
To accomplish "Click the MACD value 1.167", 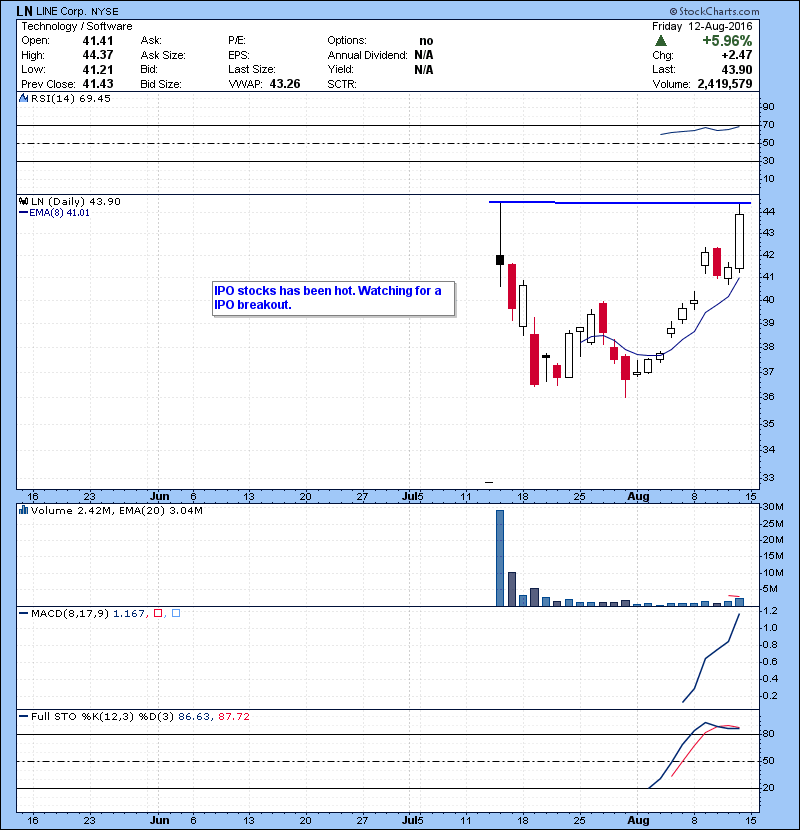I will click(x=128, y=613).
